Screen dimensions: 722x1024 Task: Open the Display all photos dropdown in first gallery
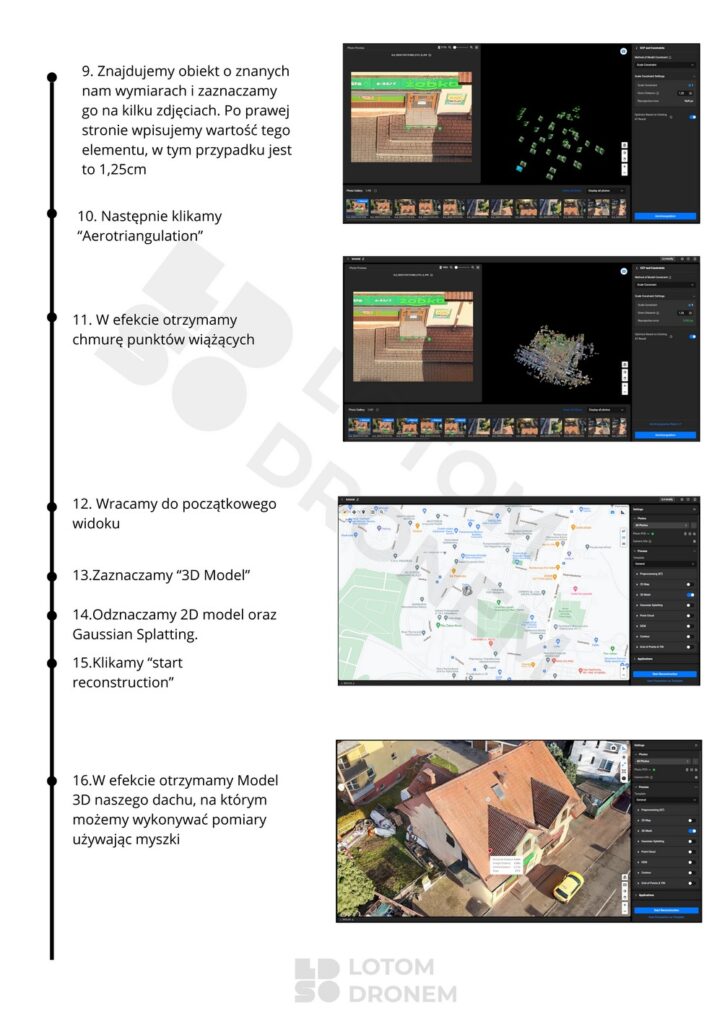tap(603, 191)
